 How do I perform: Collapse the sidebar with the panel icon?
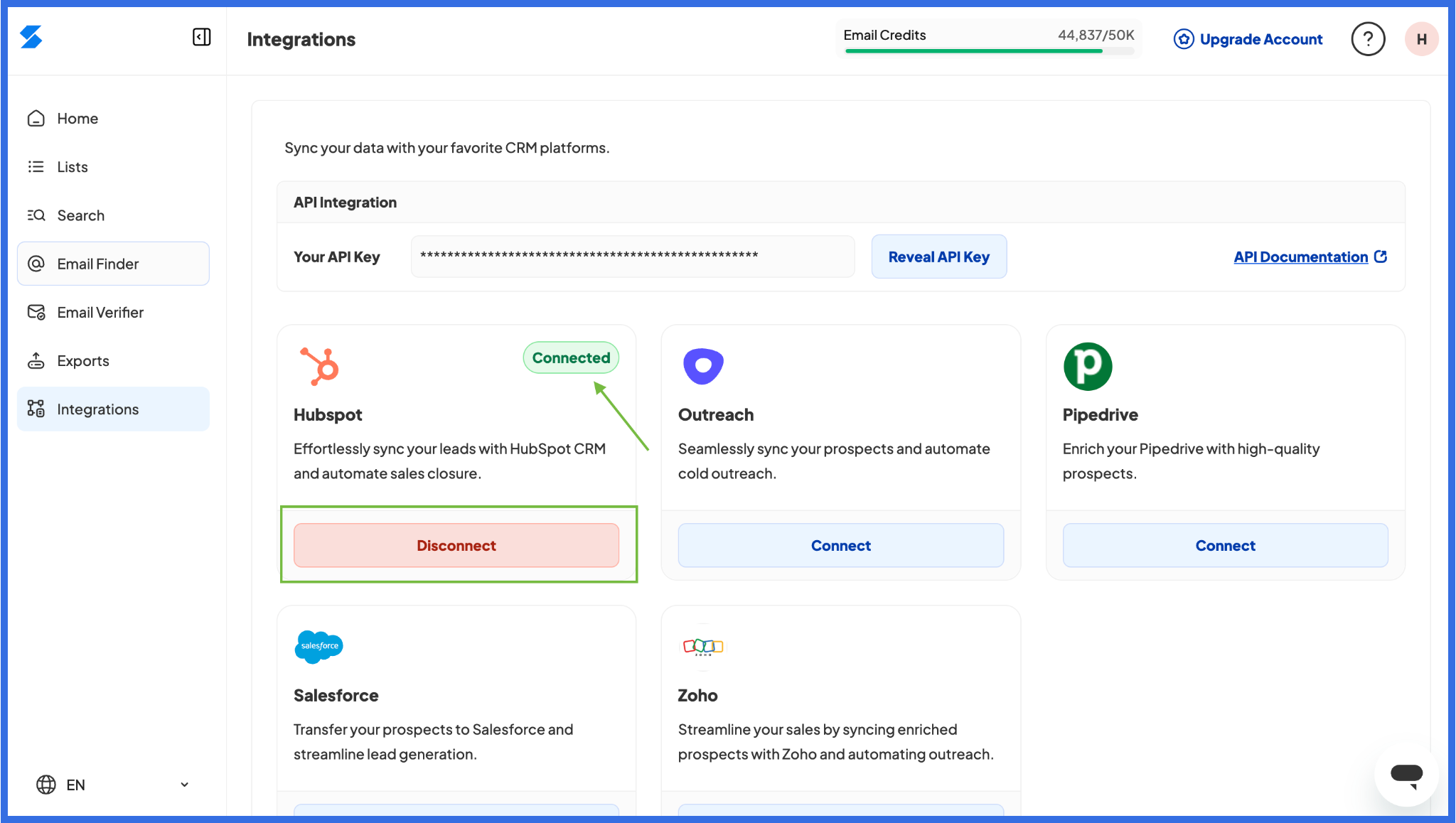pos(202,37)
